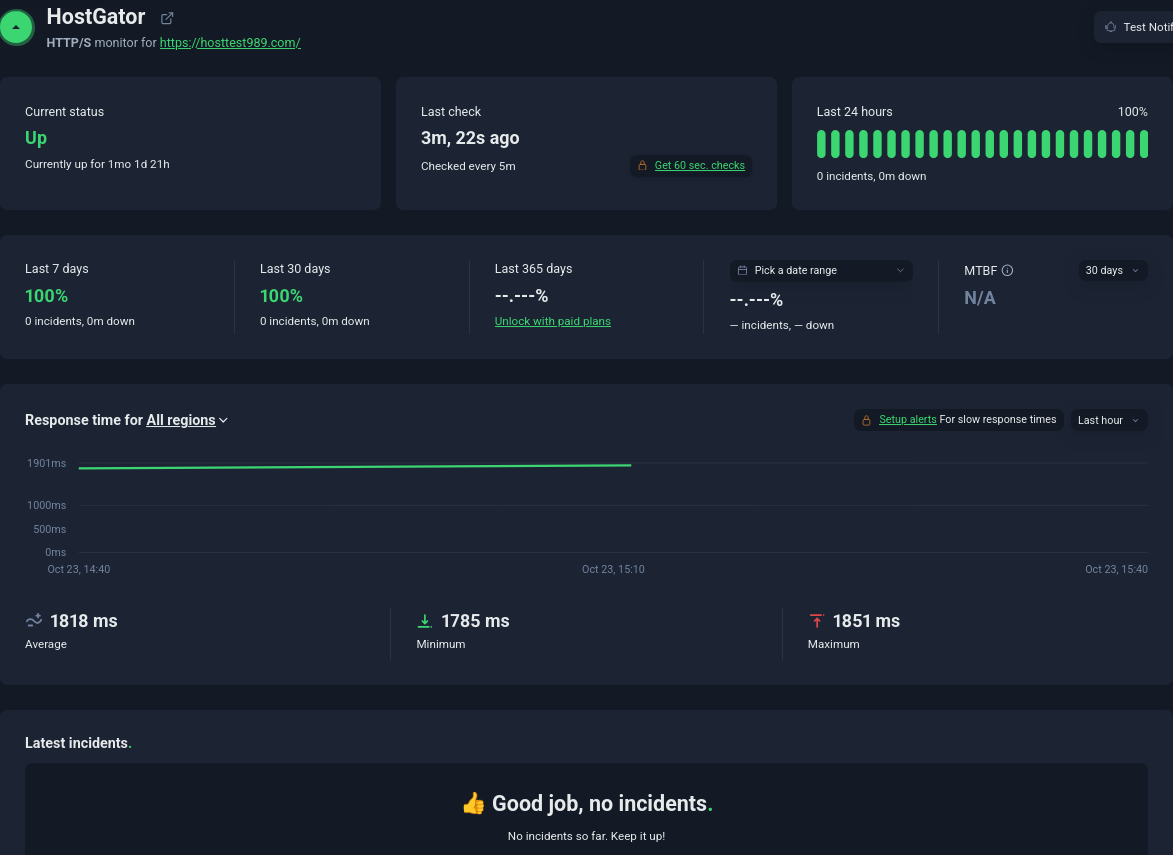Image resolution: width=1173 pixels, height=855 pixels.
Task: Click the bell icon in Test Notification
Action: click(x=1111, y=27)
